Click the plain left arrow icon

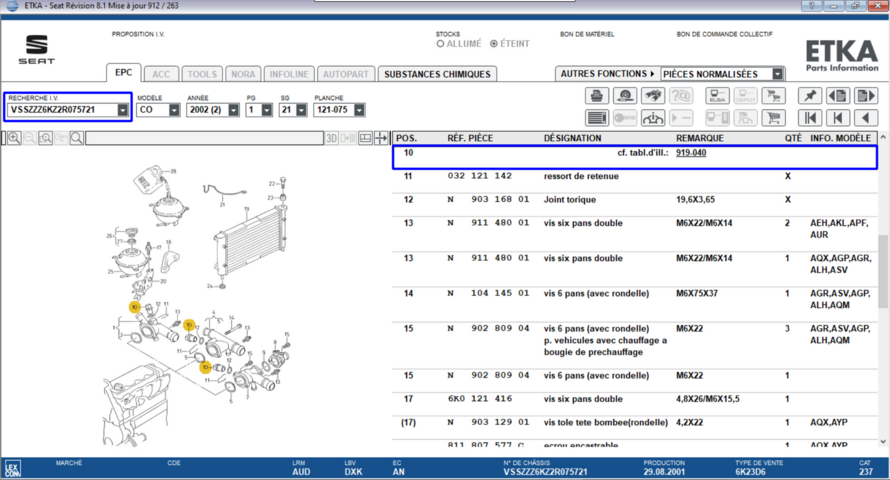point(866,117)
